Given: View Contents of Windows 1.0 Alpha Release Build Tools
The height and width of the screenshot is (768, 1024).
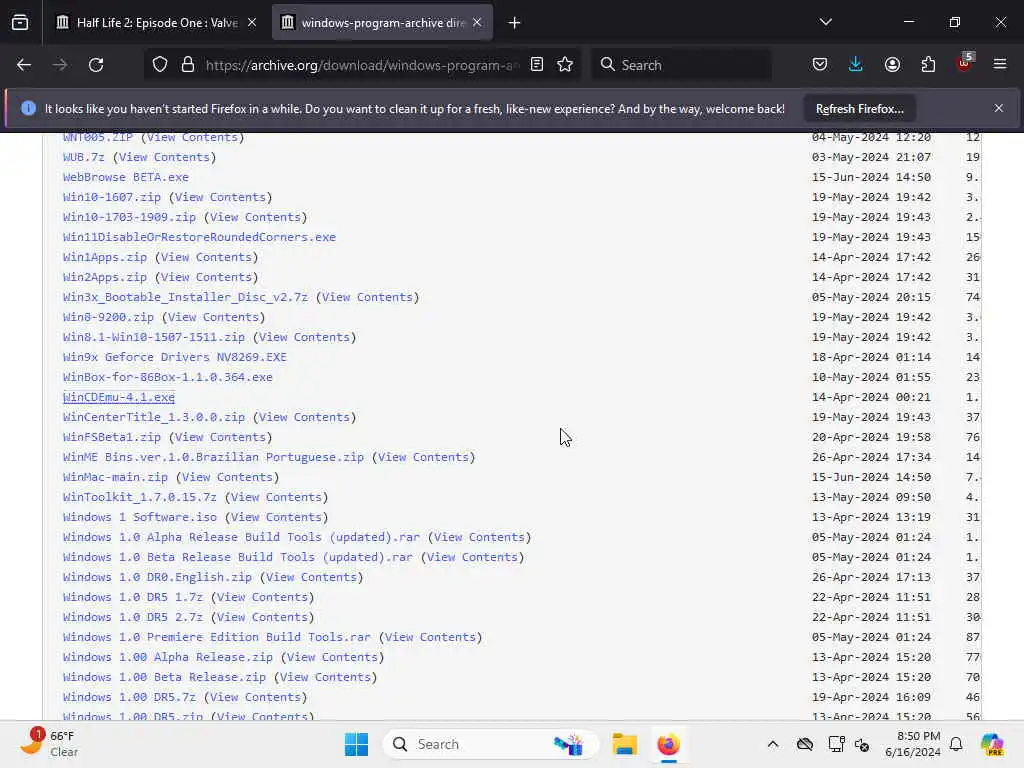Looking at the screenshot, I should (479, 537).
